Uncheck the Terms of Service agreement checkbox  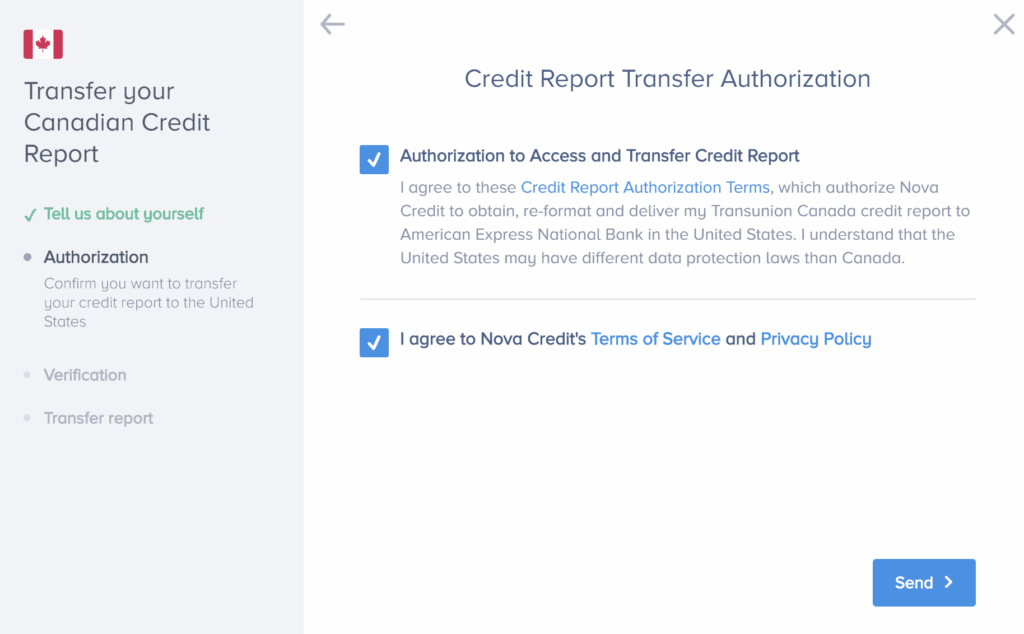(x=374, y=342)
